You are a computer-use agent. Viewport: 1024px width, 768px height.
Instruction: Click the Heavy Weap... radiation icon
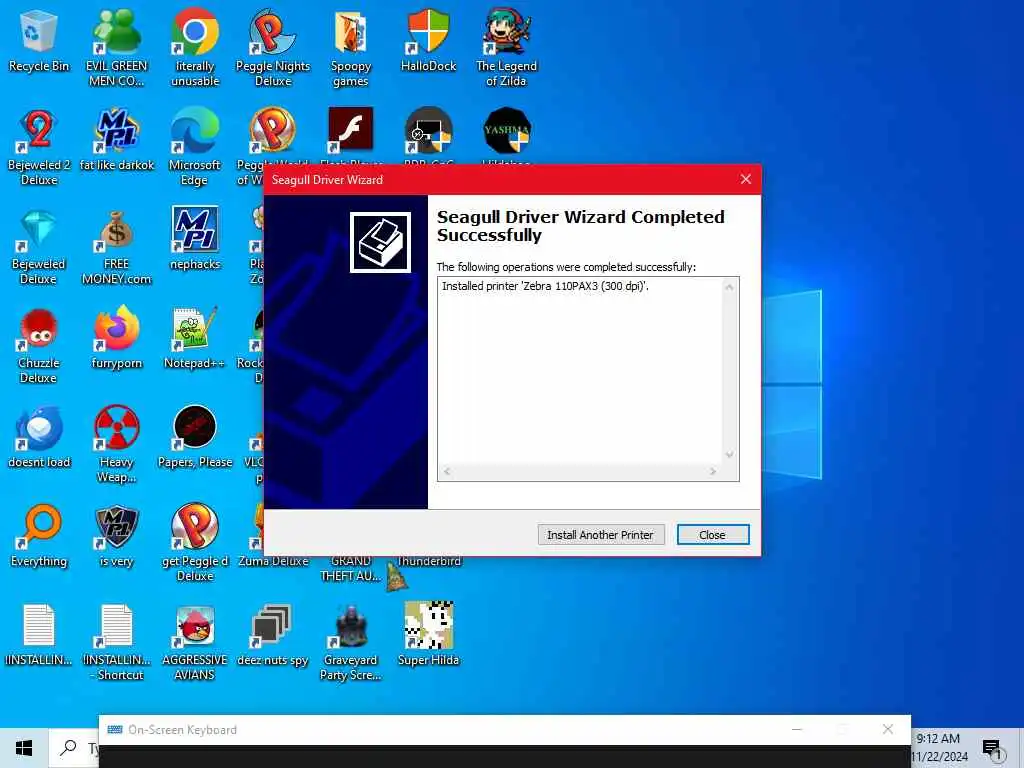click(x=117, y=444)
